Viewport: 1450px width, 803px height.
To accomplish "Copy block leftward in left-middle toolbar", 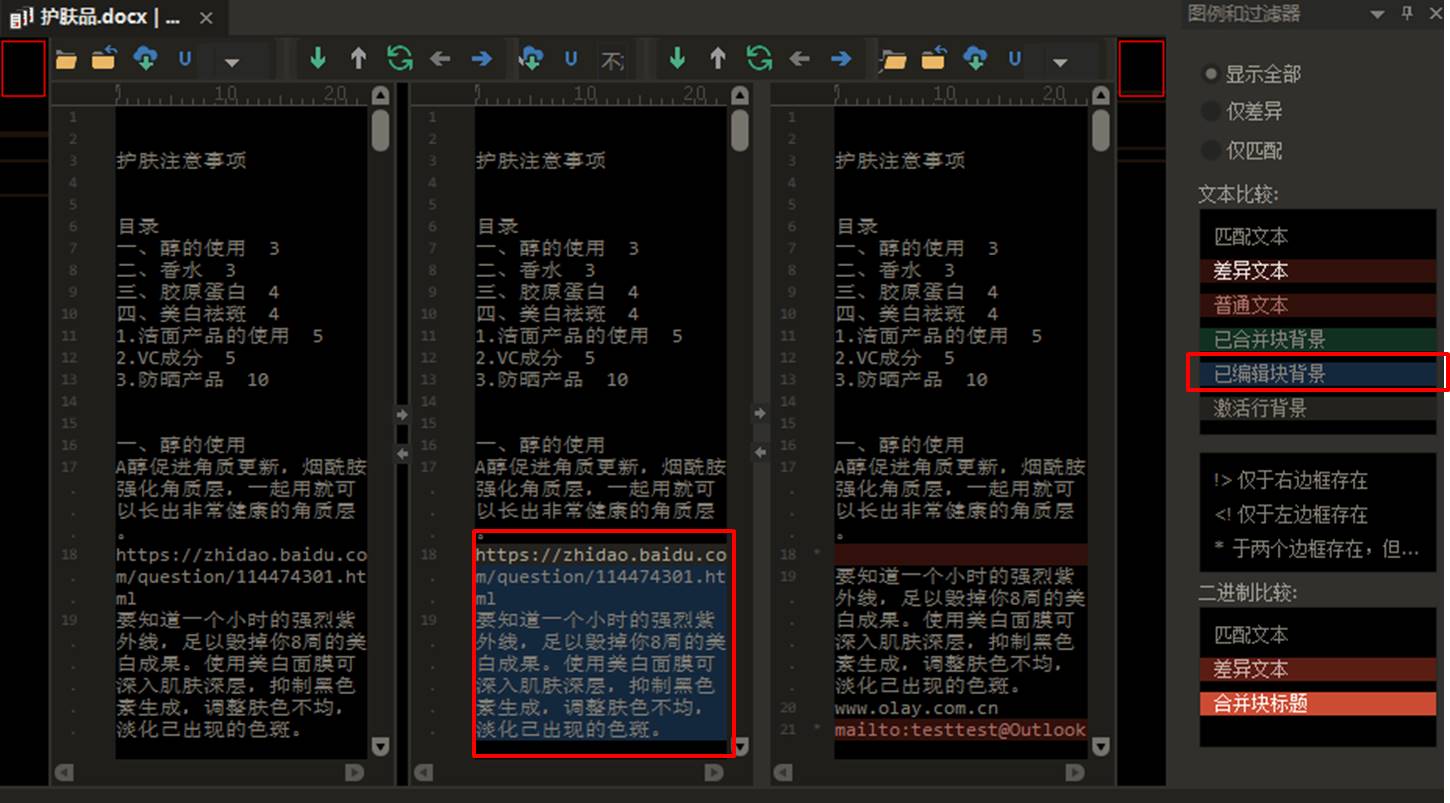I will [440, 60].
